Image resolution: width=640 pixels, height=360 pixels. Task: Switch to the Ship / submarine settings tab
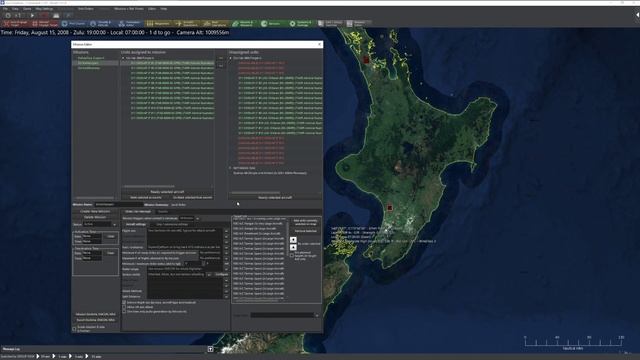[172, 224]
